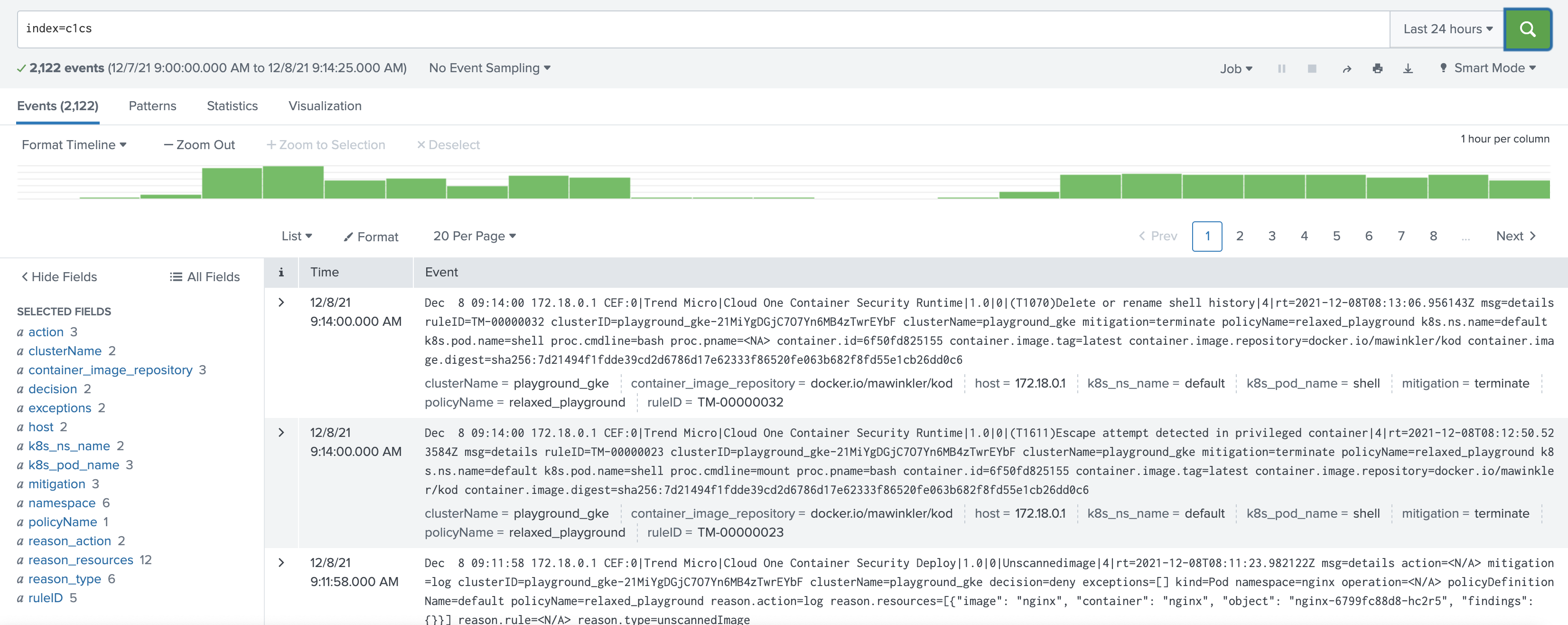Click the search query input field
1568x625 pixels.
coord(703,28)
